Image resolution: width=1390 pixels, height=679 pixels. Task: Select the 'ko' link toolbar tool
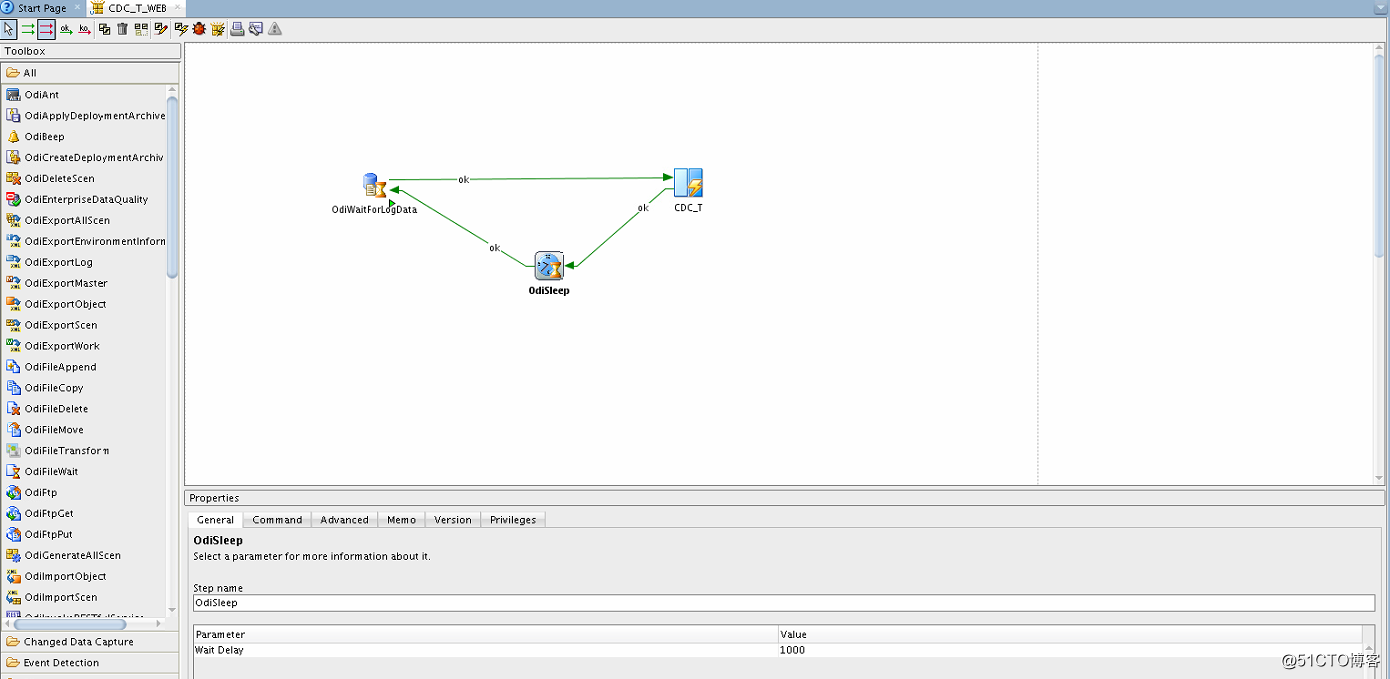pyautogui.click(x=84, y=29)
